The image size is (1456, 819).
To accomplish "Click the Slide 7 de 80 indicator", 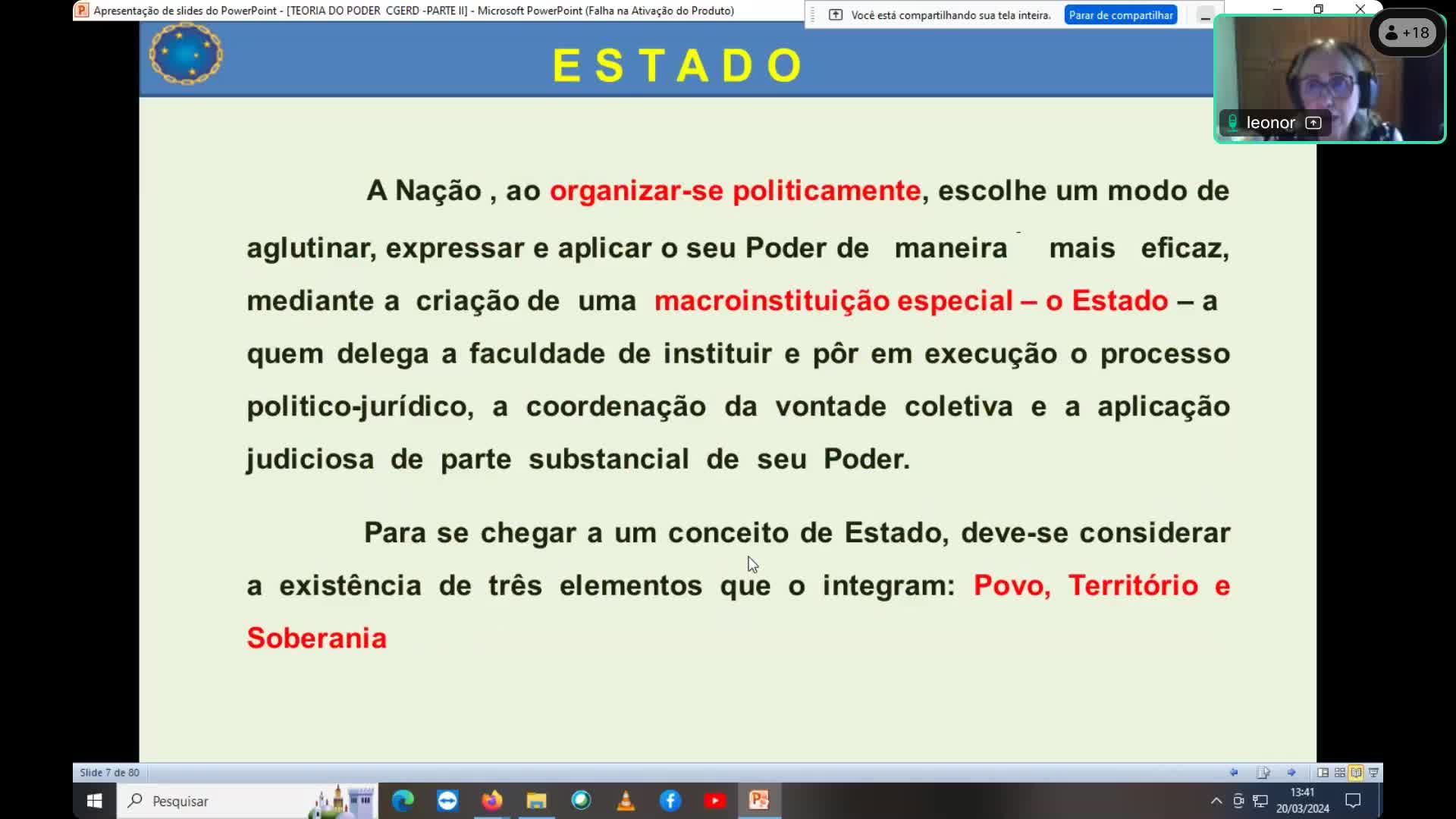I will click(110, 773).
